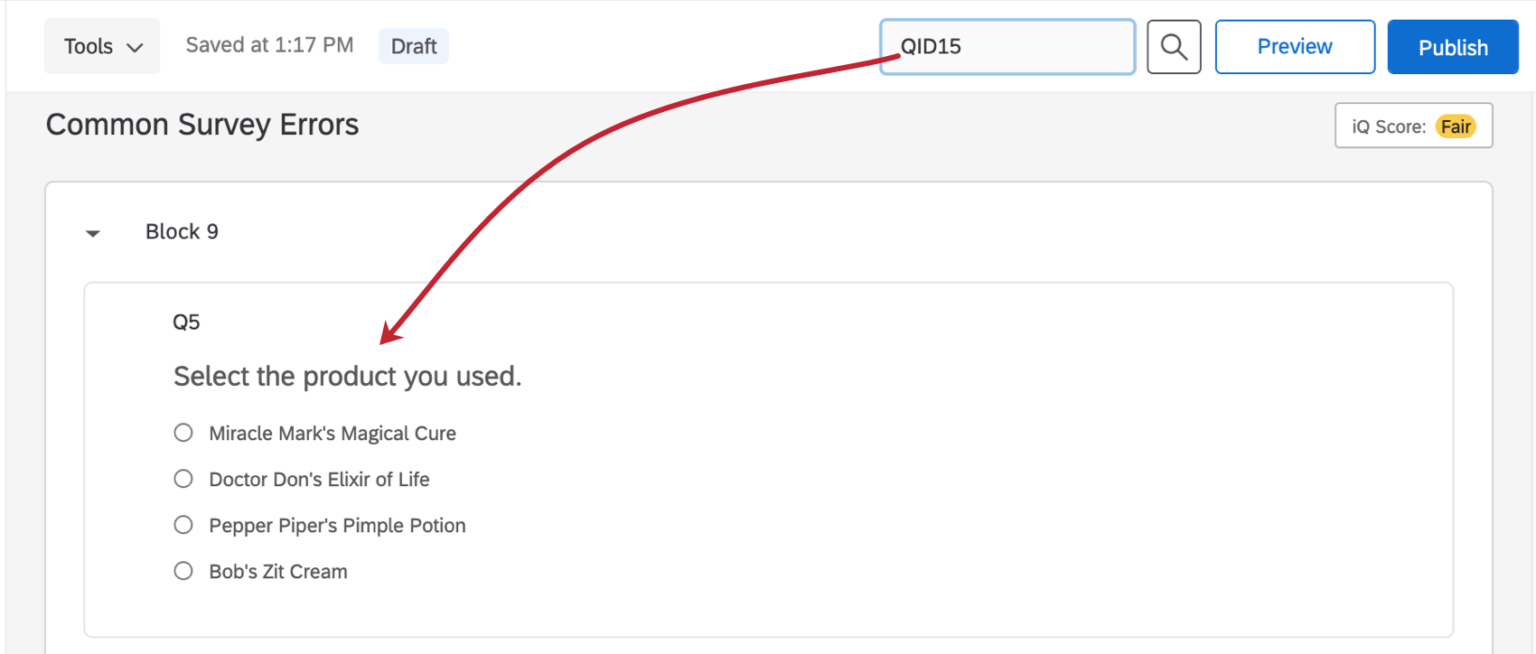1536x654 pixels.
Task: Click the Preview button
Action: click(x=1294, y=46)
